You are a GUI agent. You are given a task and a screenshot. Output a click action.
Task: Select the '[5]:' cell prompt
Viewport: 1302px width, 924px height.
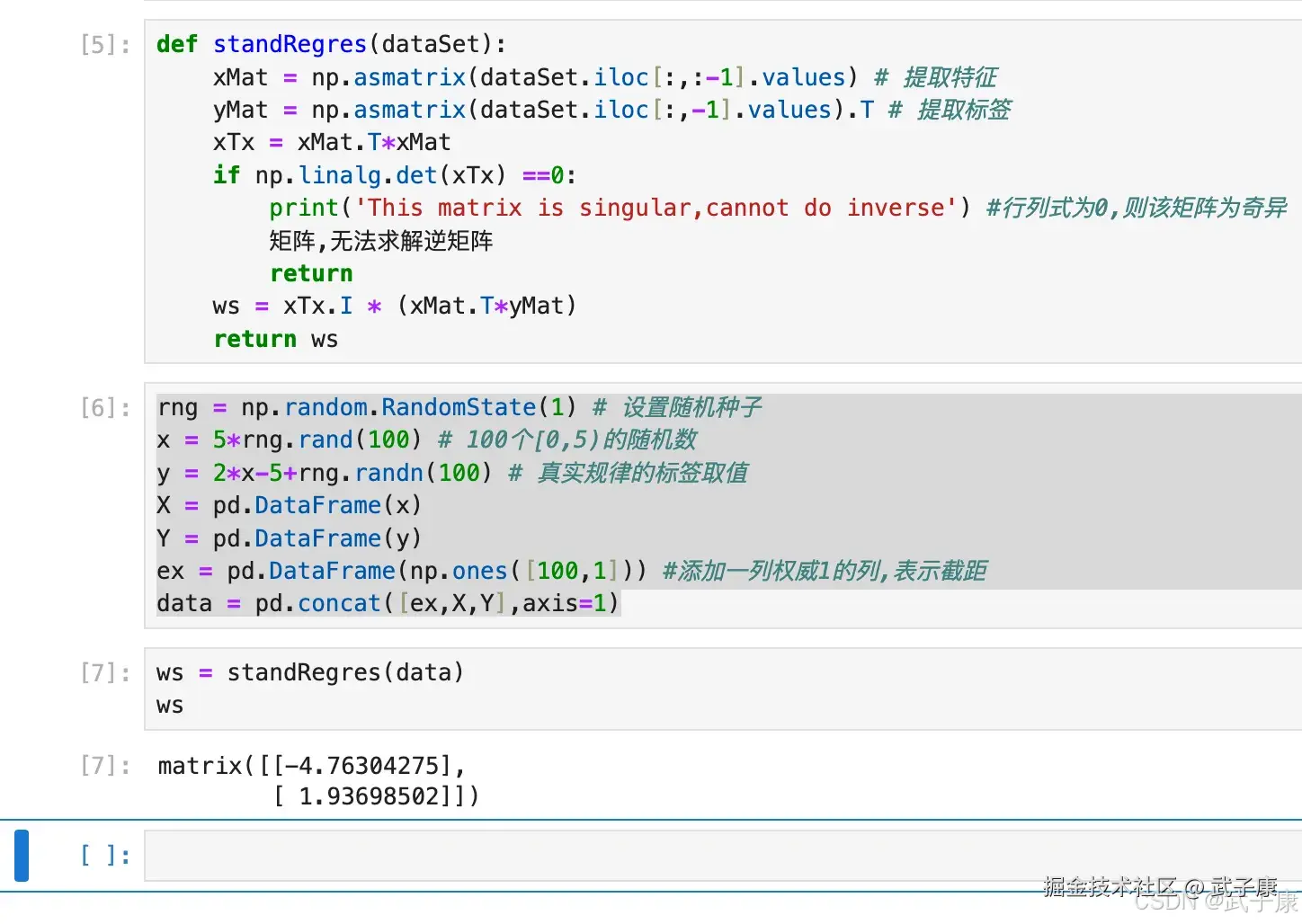[x=105, y=45]
